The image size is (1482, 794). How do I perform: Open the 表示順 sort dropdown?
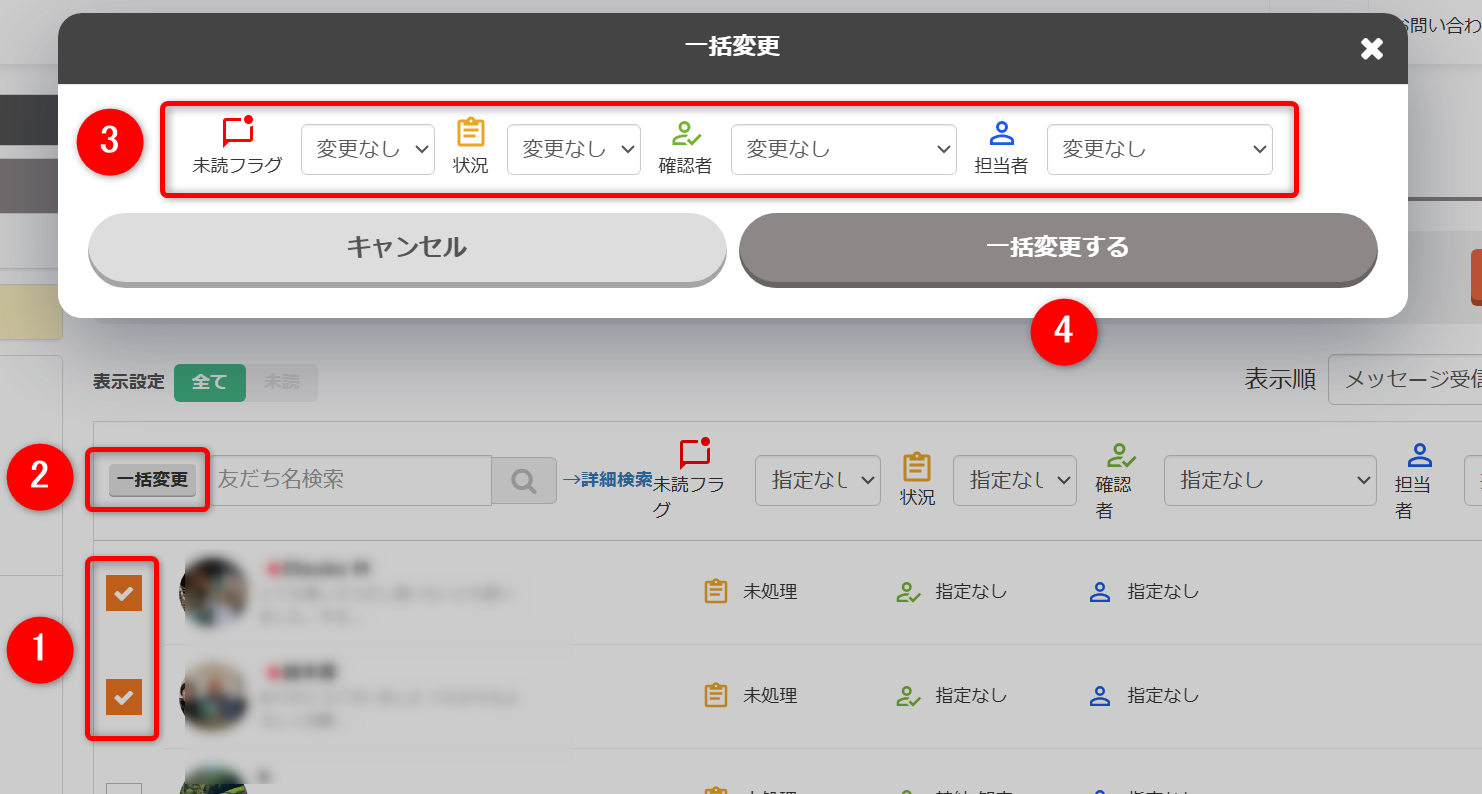(x=1405, y=380)
